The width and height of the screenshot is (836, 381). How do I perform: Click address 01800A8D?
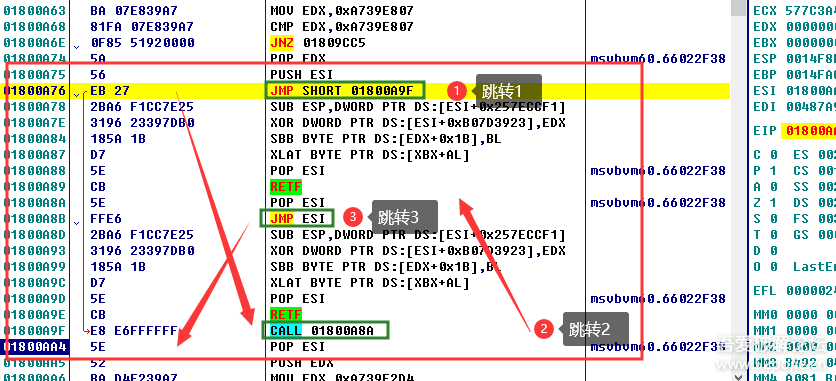[34, 234]
